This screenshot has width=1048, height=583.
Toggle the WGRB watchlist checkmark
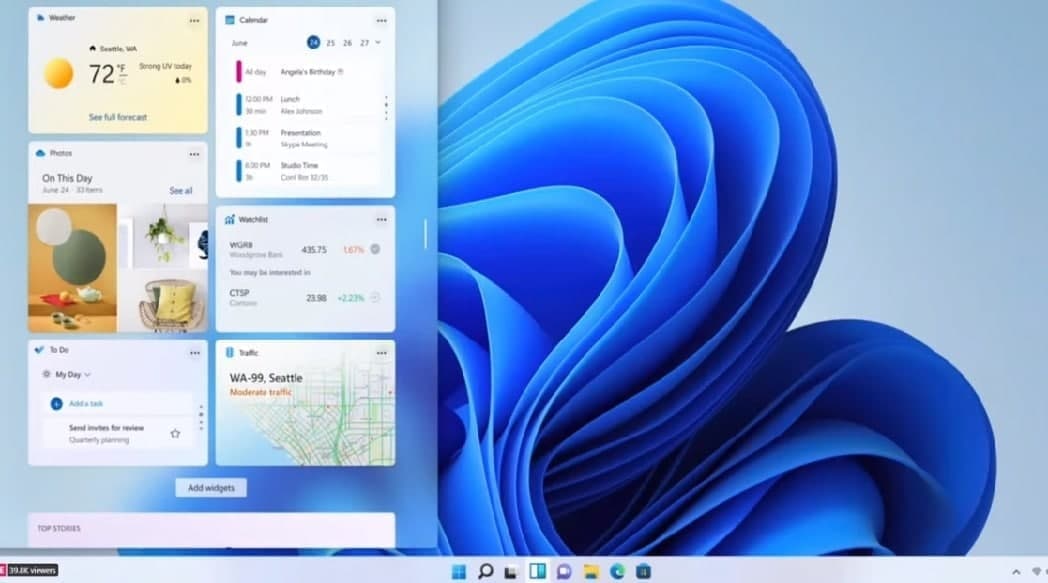coord(375,249)
